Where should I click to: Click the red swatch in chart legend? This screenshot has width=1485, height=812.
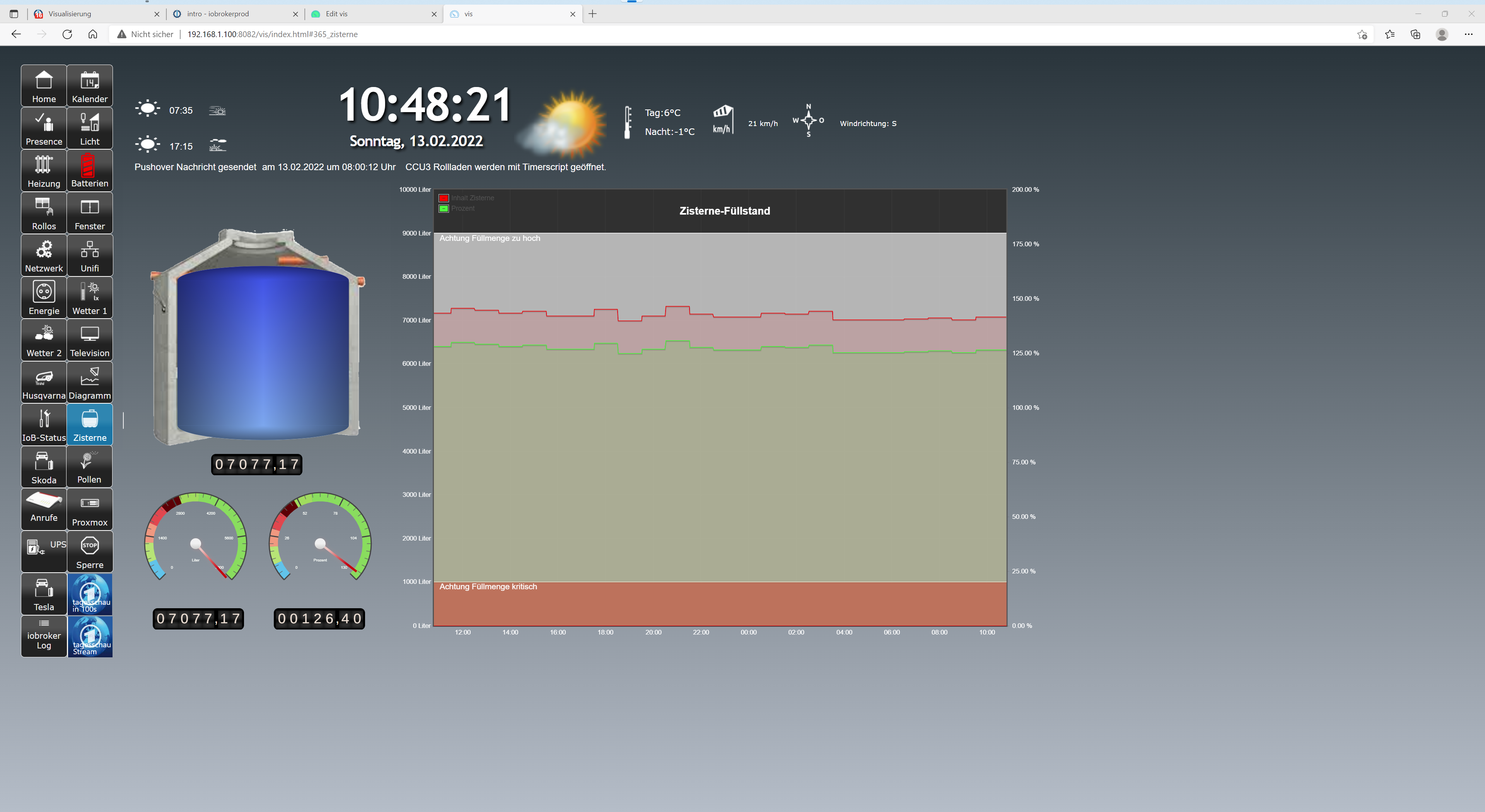pos(443,198)
